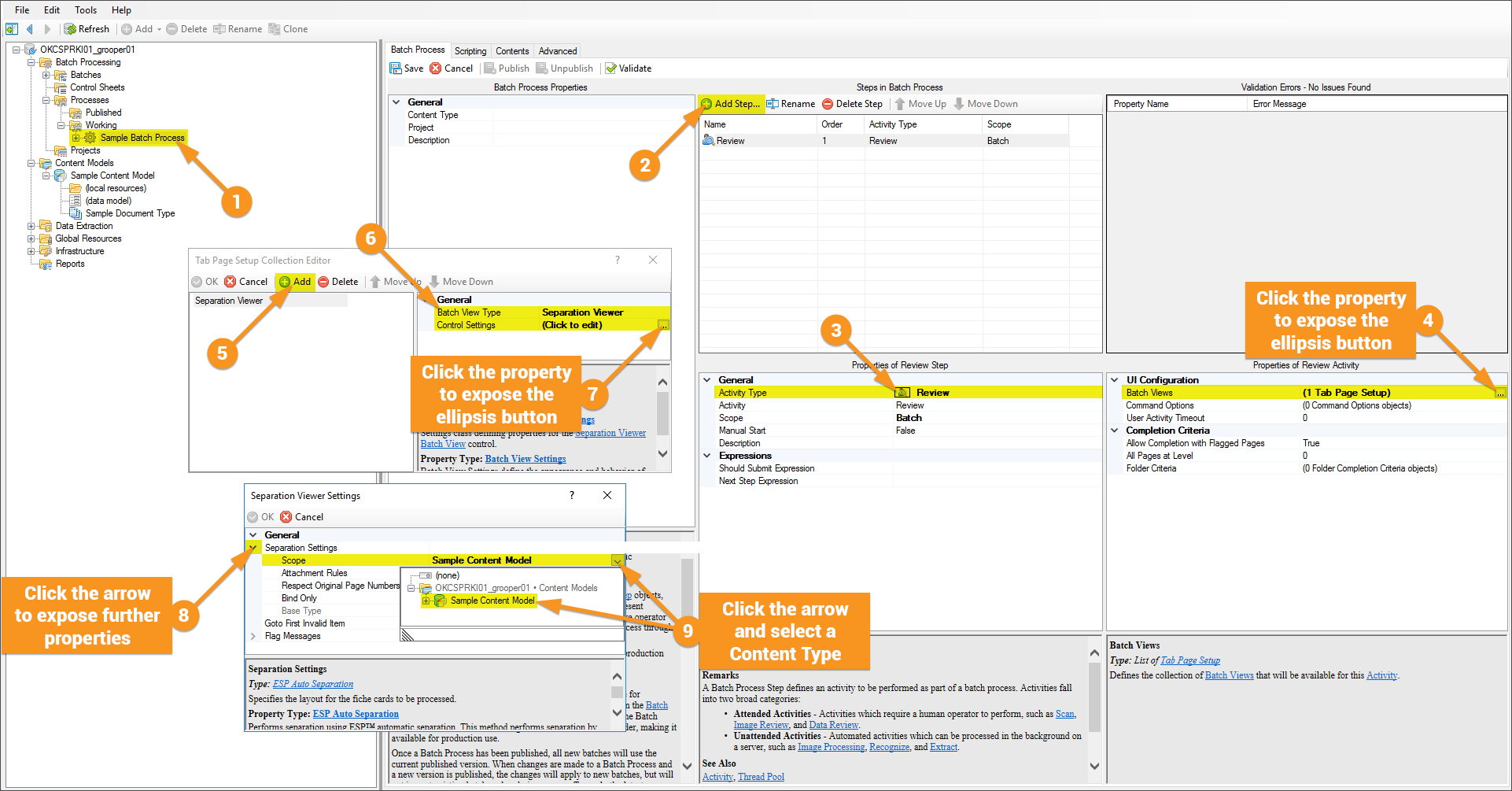Click Move Down in the Steps toolbar
This screenshot has height=791, width=1512.
point(986,104)
